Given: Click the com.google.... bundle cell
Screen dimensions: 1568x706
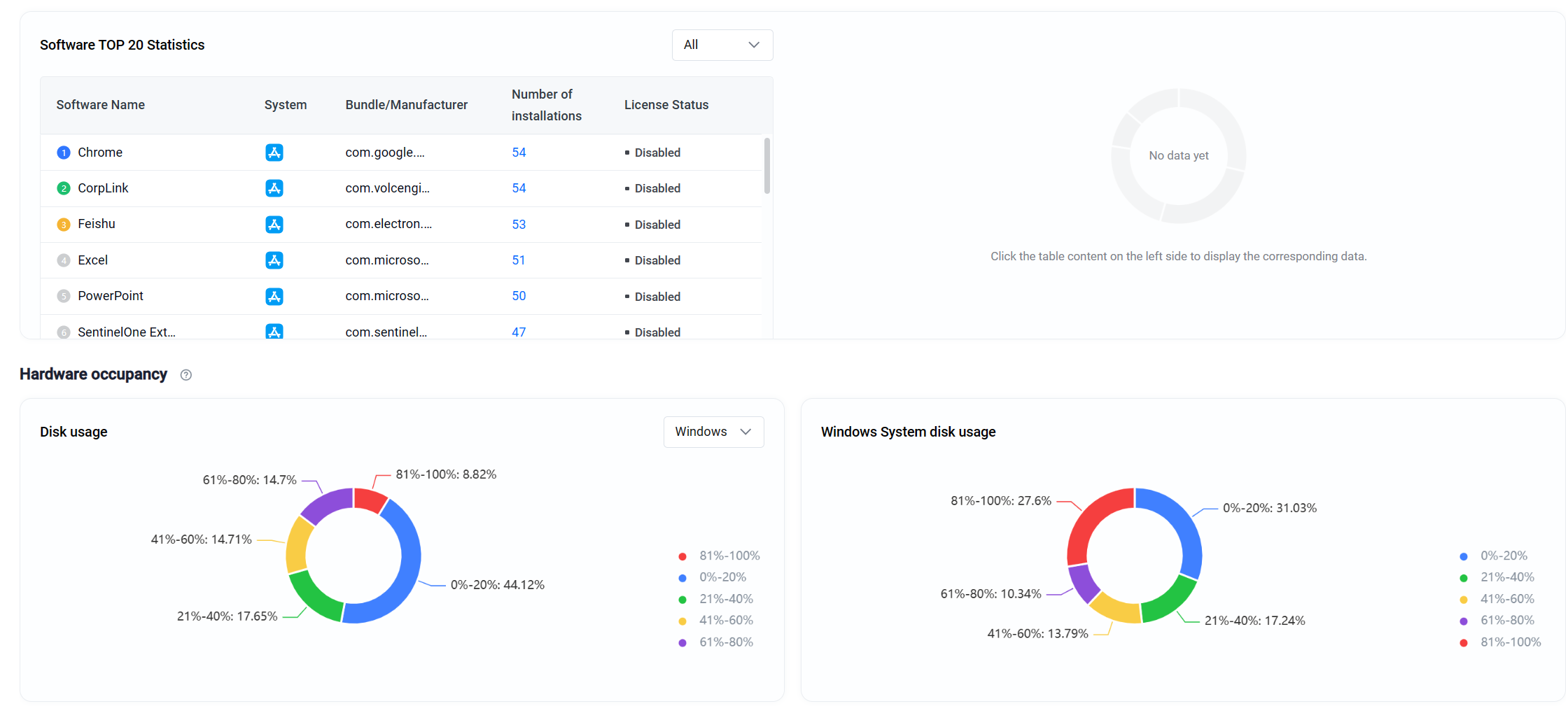Looking at the screenshot, I should coord(385,153).
